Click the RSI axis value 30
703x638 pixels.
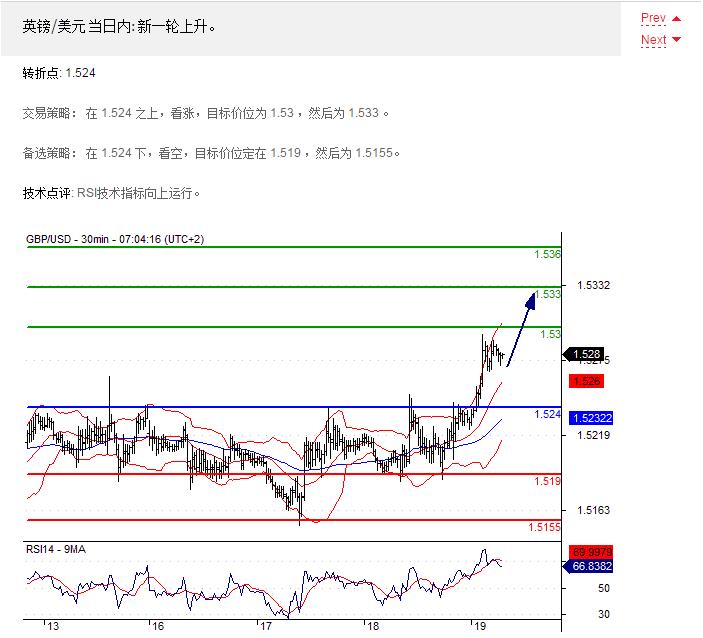(x=604, y=614)
